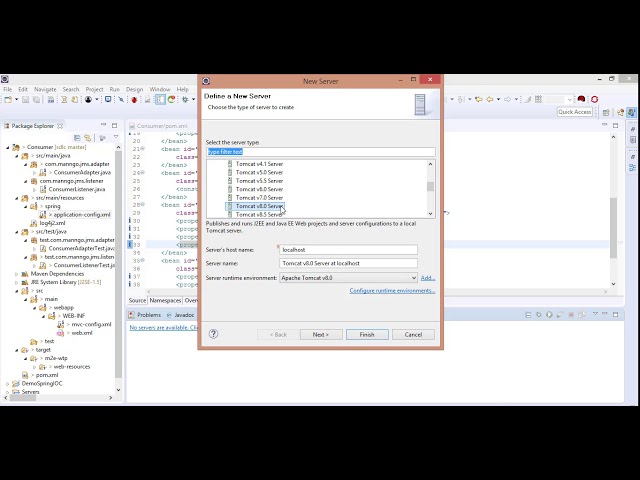The height and width of the screenshot is (480, 640).
Task: Select pom.xml in Package Explorer
Action: point(47,375)
